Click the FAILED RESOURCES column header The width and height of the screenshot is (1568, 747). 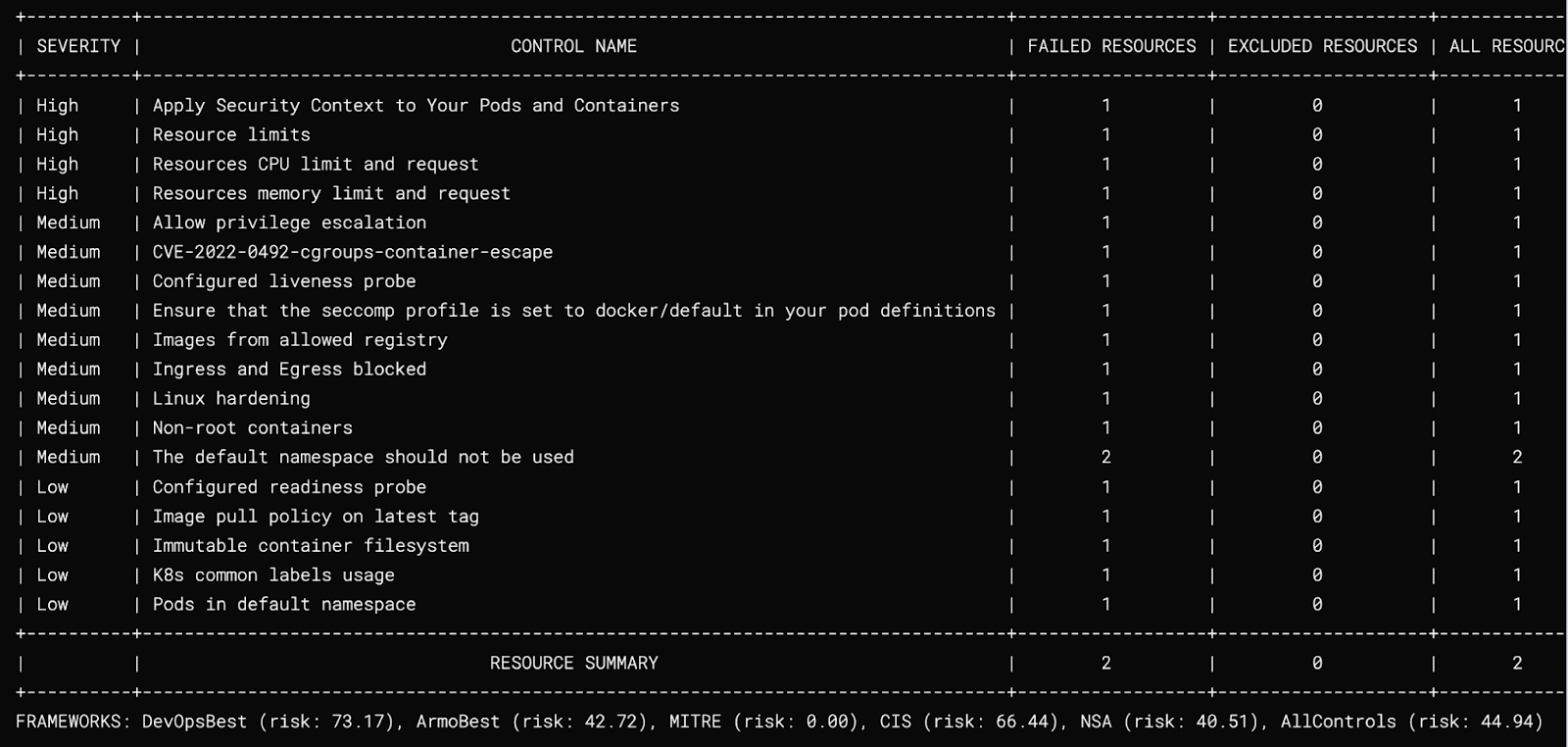pyautogui.click(x=1111, y=46)
